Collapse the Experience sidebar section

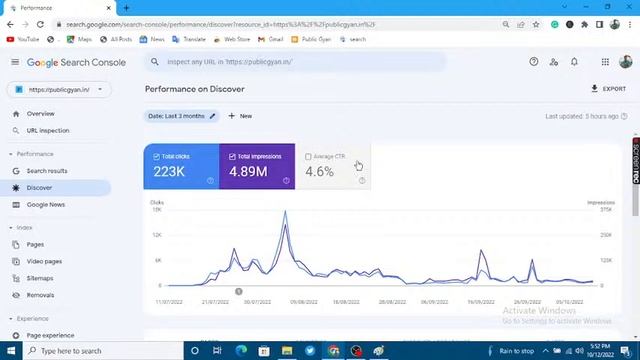pyautogui.click(x=11, y=318)
